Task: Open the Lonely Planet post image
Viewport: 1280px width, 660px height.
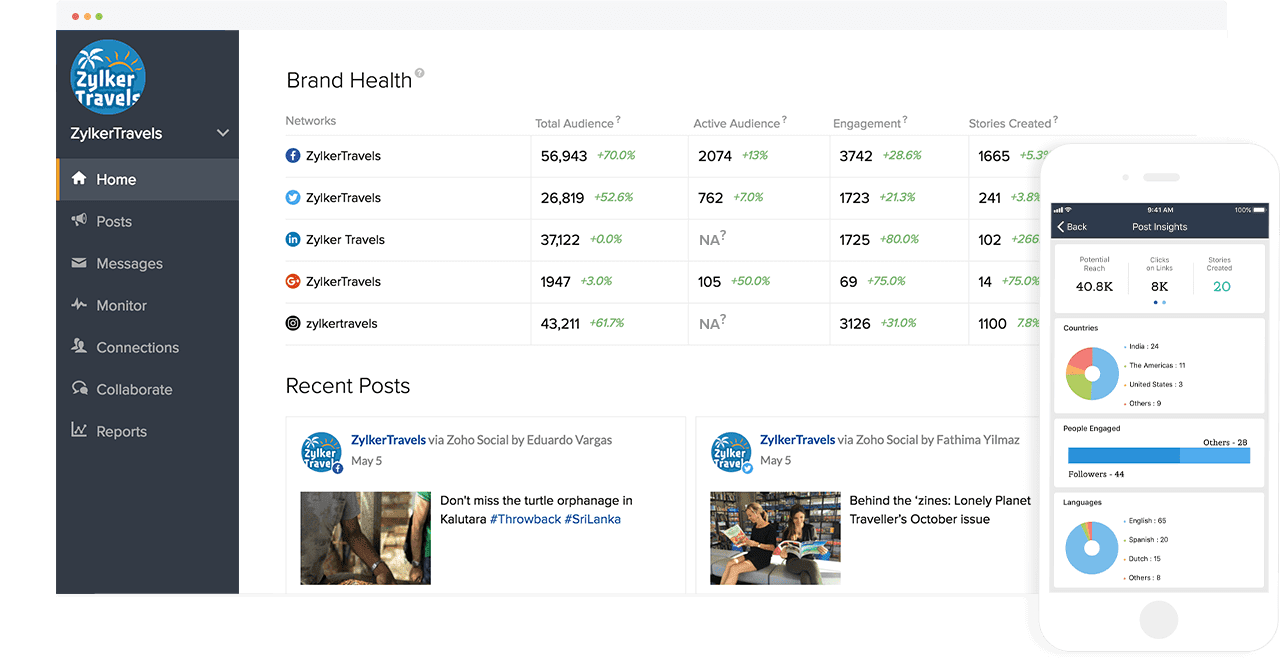Action: 775,538
